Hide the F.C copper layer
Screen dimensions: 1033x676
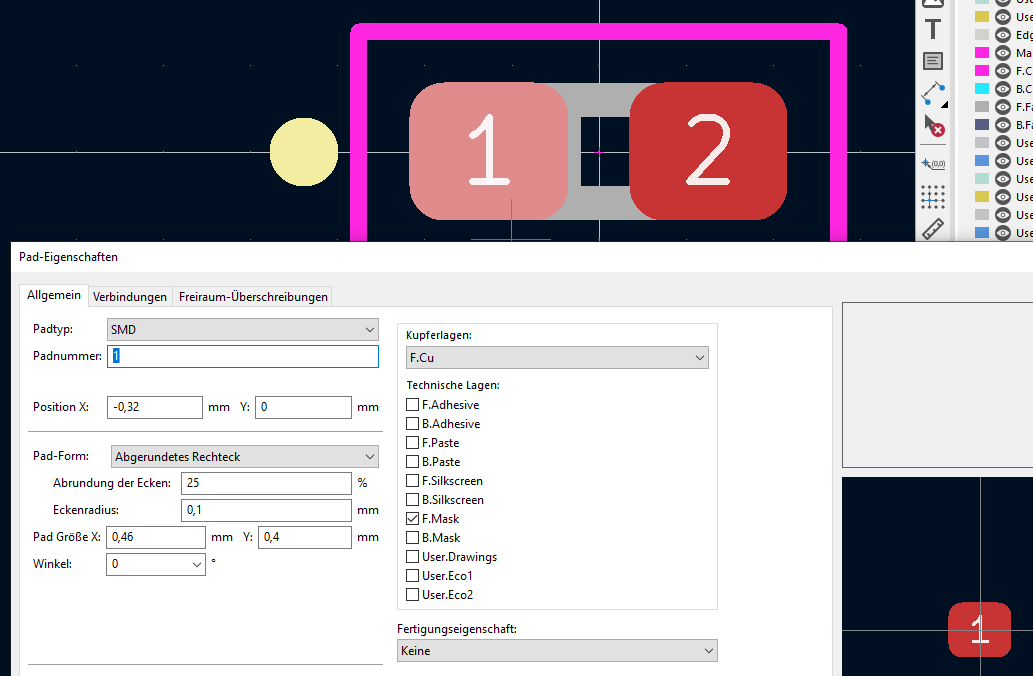[x=1003, y=70]
